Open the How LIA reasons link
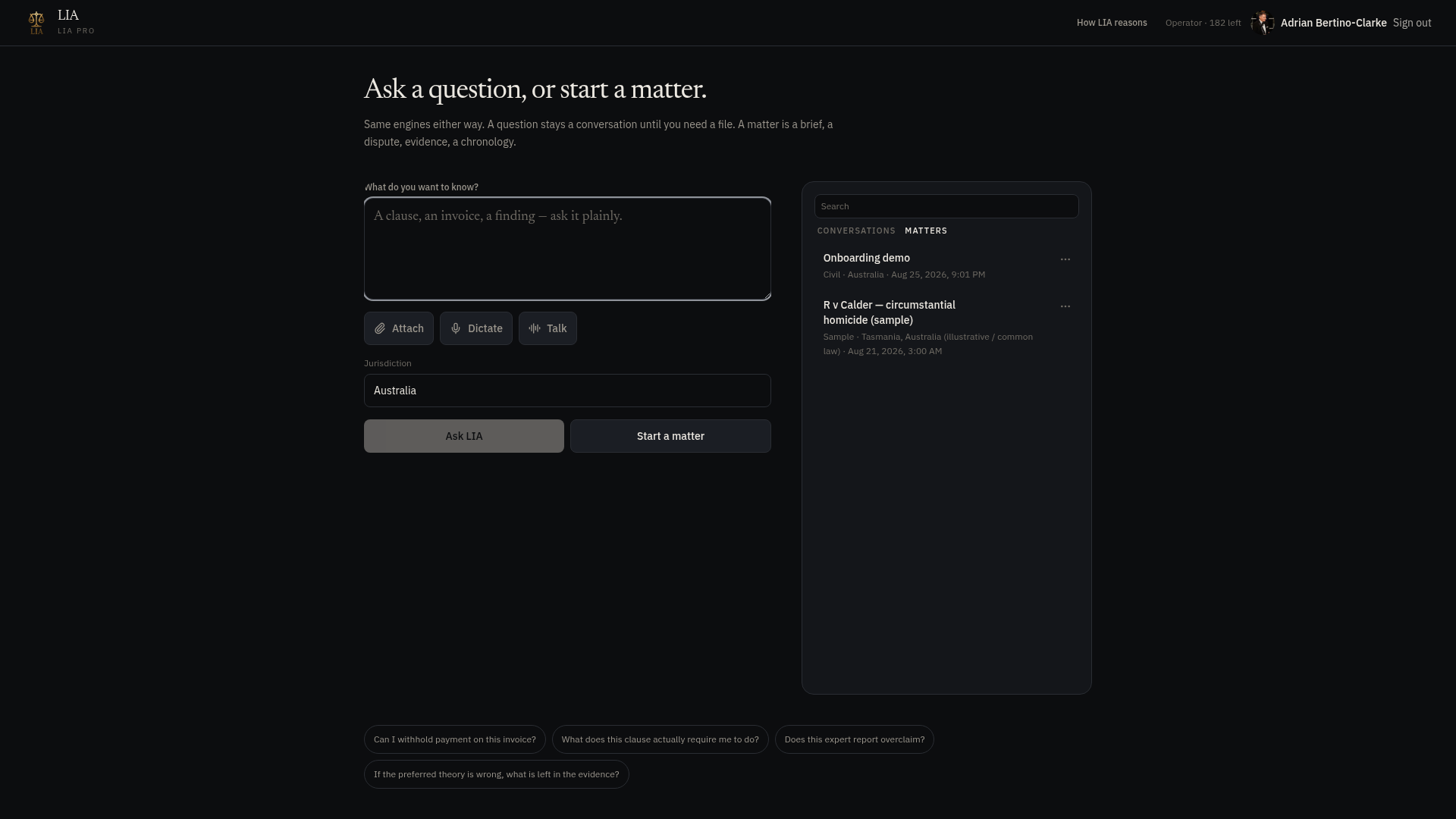This screenshot has width=1456, height=819. [1112, 23]
